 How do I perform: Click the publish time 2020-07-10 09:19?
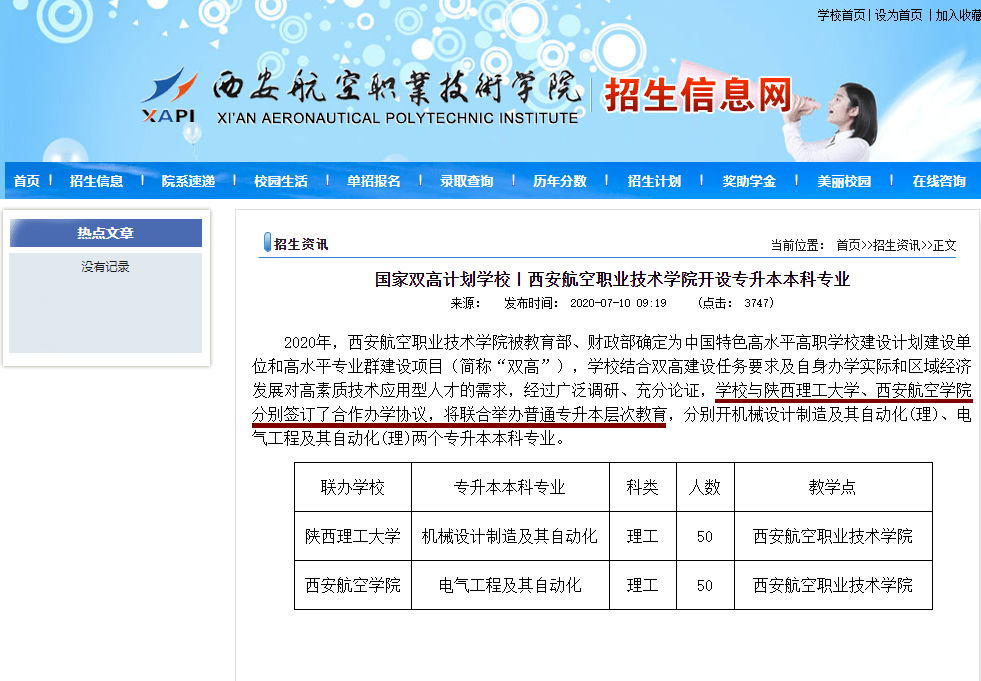618,303
